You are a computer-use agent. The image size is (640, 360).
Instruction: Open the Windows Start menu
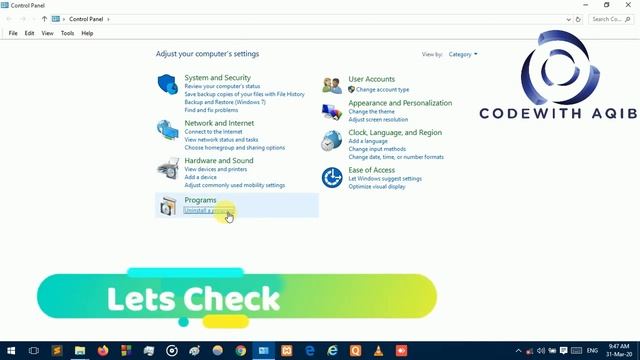point(11,351)
